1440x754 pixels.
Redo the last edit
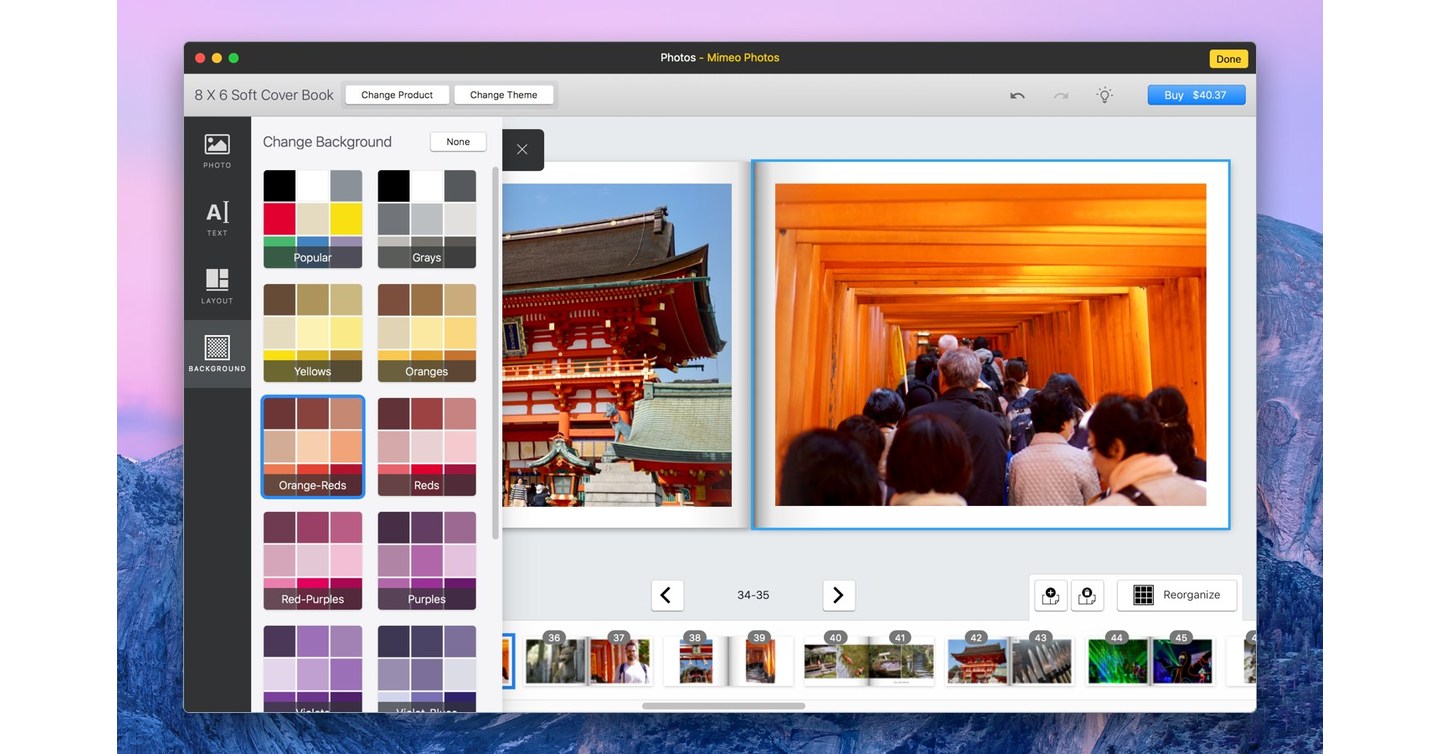(1059, 94)
